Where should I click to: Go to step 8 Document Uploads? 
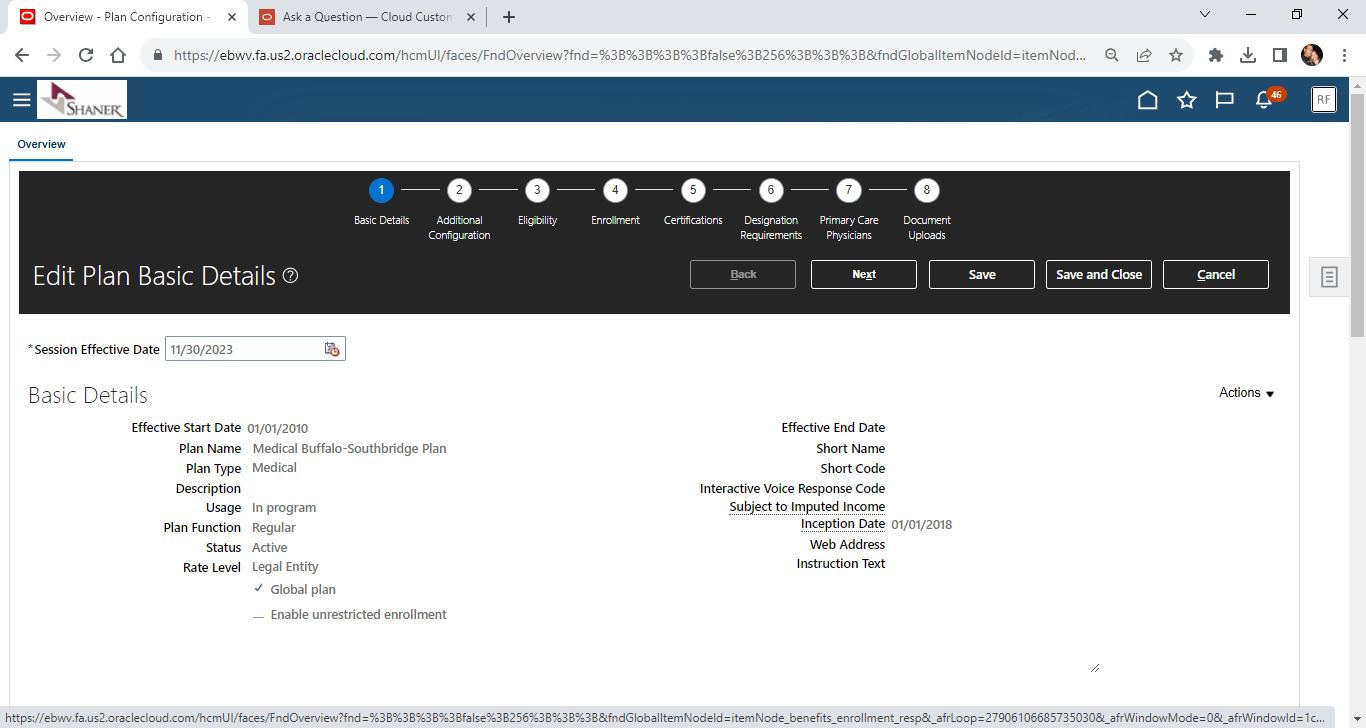pos(927,190)
